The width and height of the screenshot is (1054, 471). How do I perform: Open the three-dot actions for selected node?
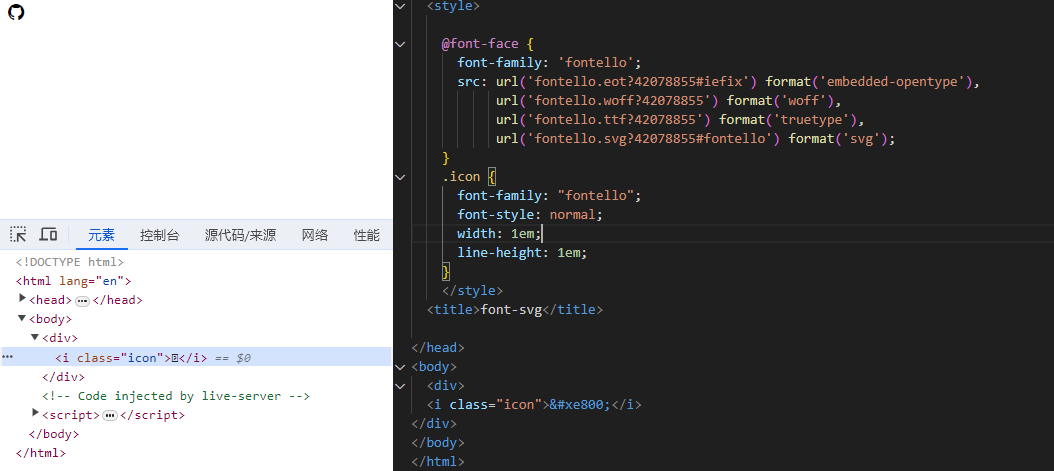(7, 357)
